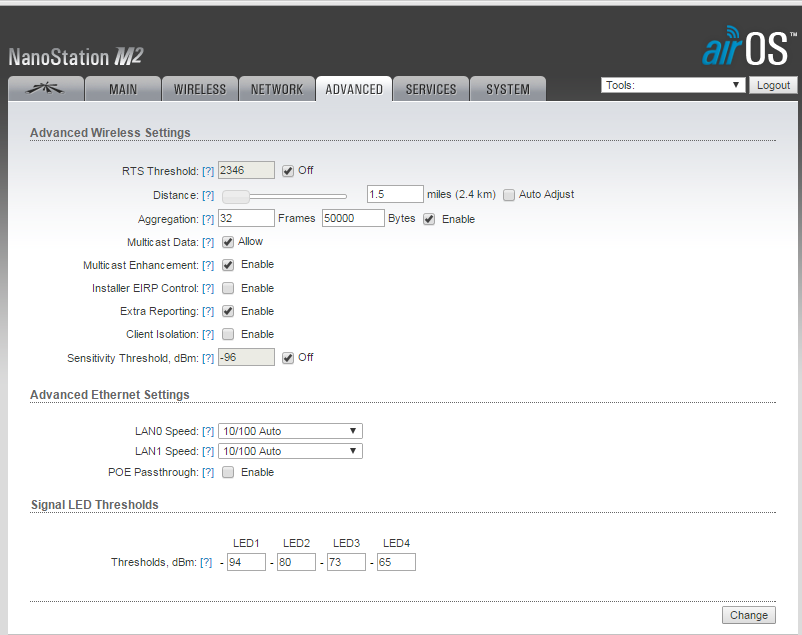Open POE Passthrough help link
802x635 pixels.
208,473
